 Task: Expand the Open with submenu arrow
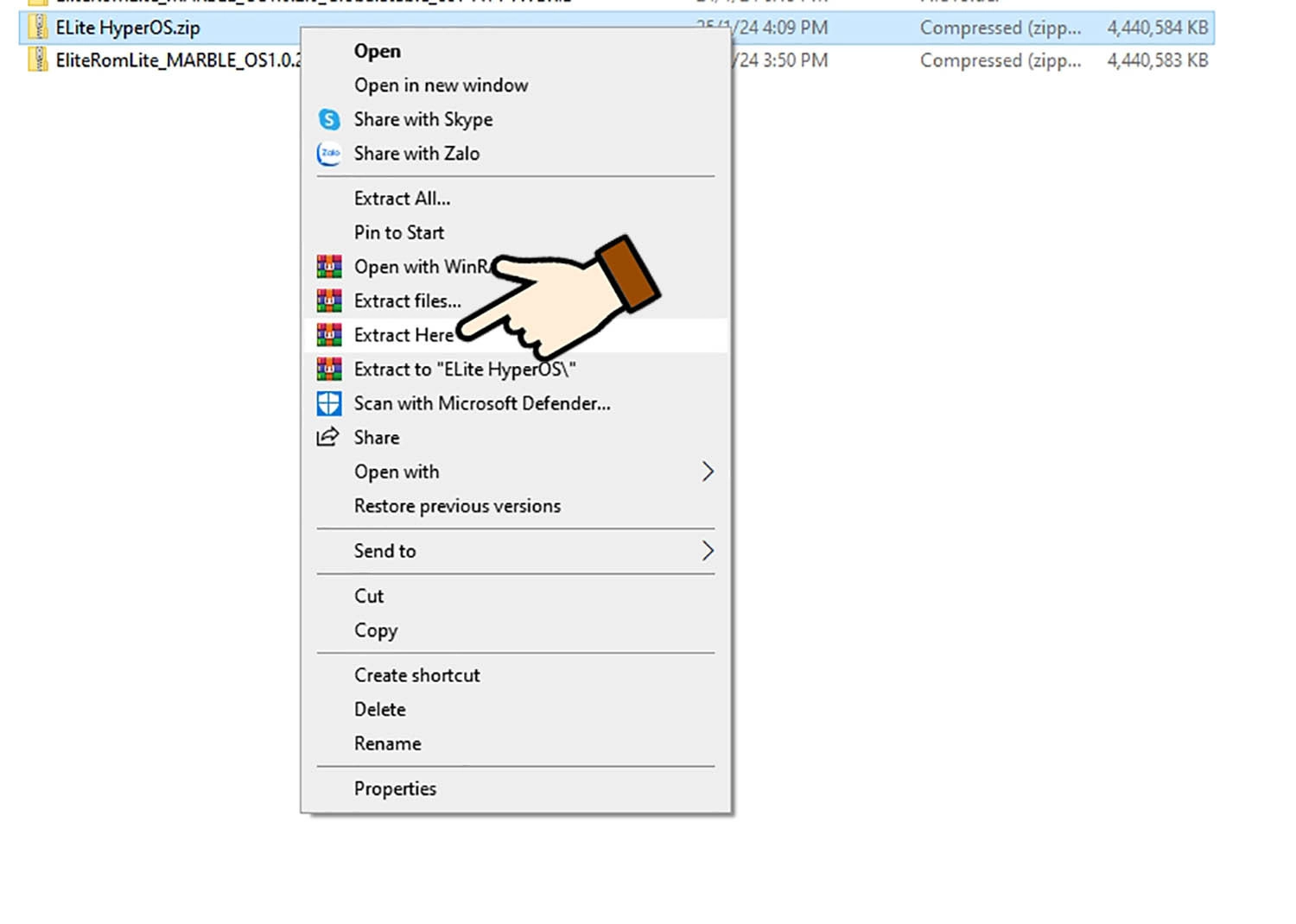[x=708, y=471]
